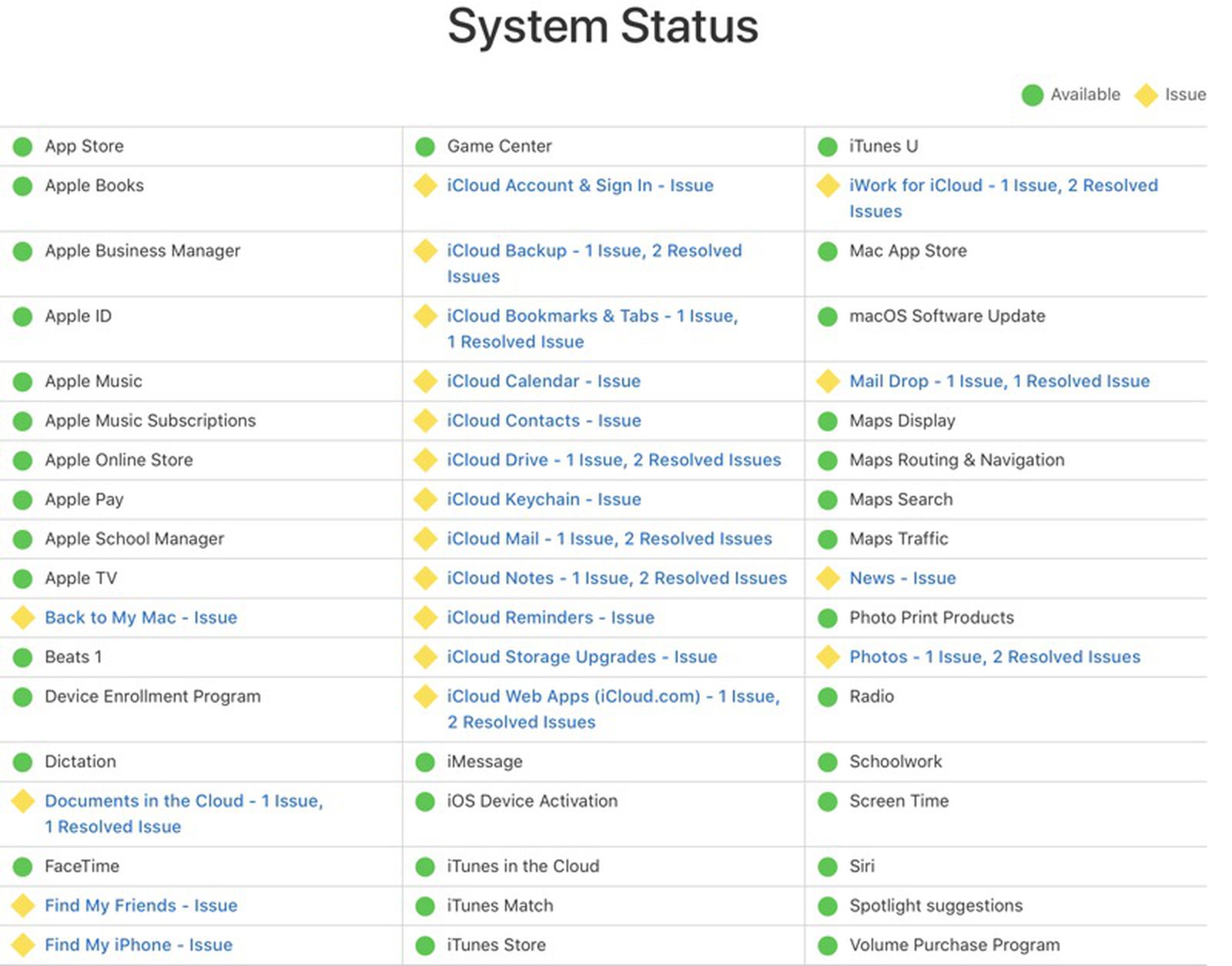Click the green Available legend circle
This screenshot has width=1232, height=966.
(1032, 95)
